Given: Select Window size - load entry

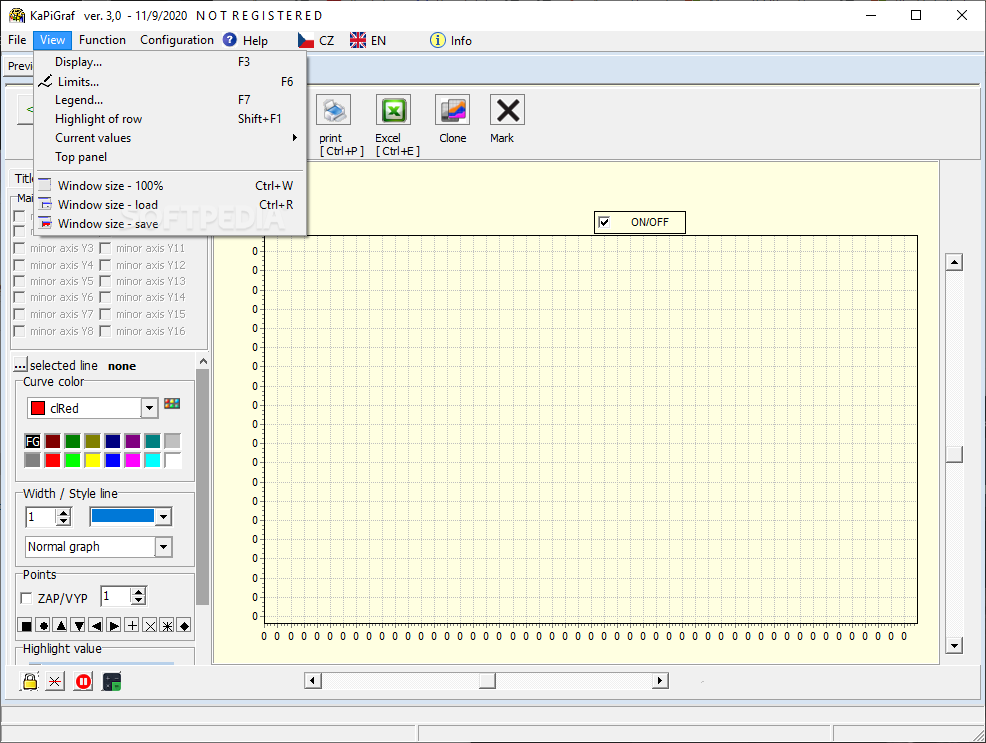Looking at the screenshot, I should tap(170, 204).
